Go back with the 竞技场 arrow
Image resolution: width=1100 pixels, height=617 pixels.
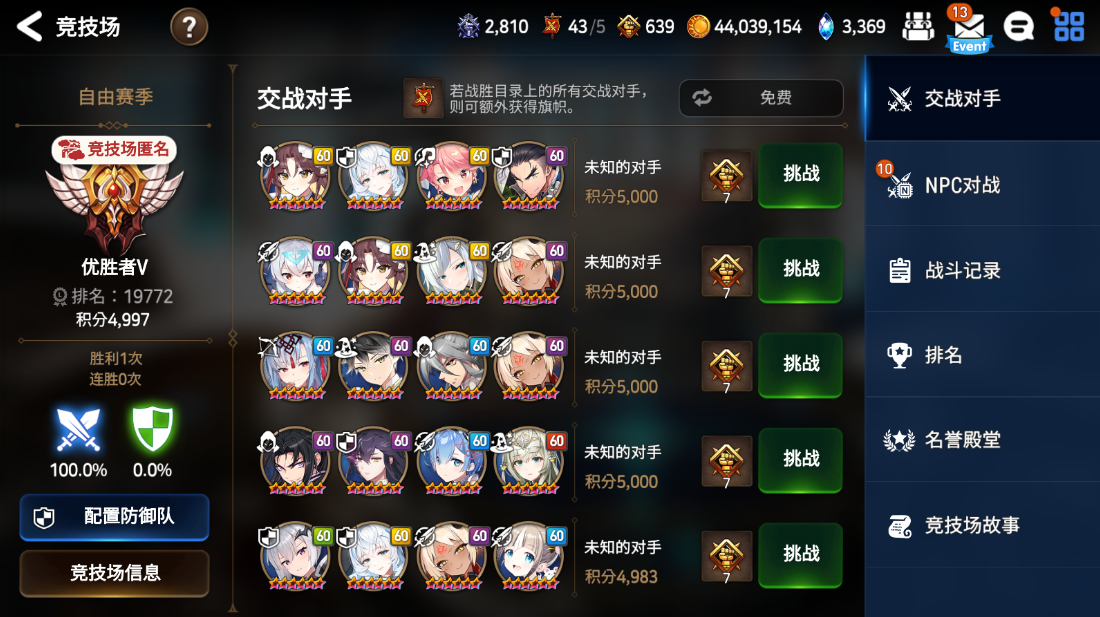(30, 27)
